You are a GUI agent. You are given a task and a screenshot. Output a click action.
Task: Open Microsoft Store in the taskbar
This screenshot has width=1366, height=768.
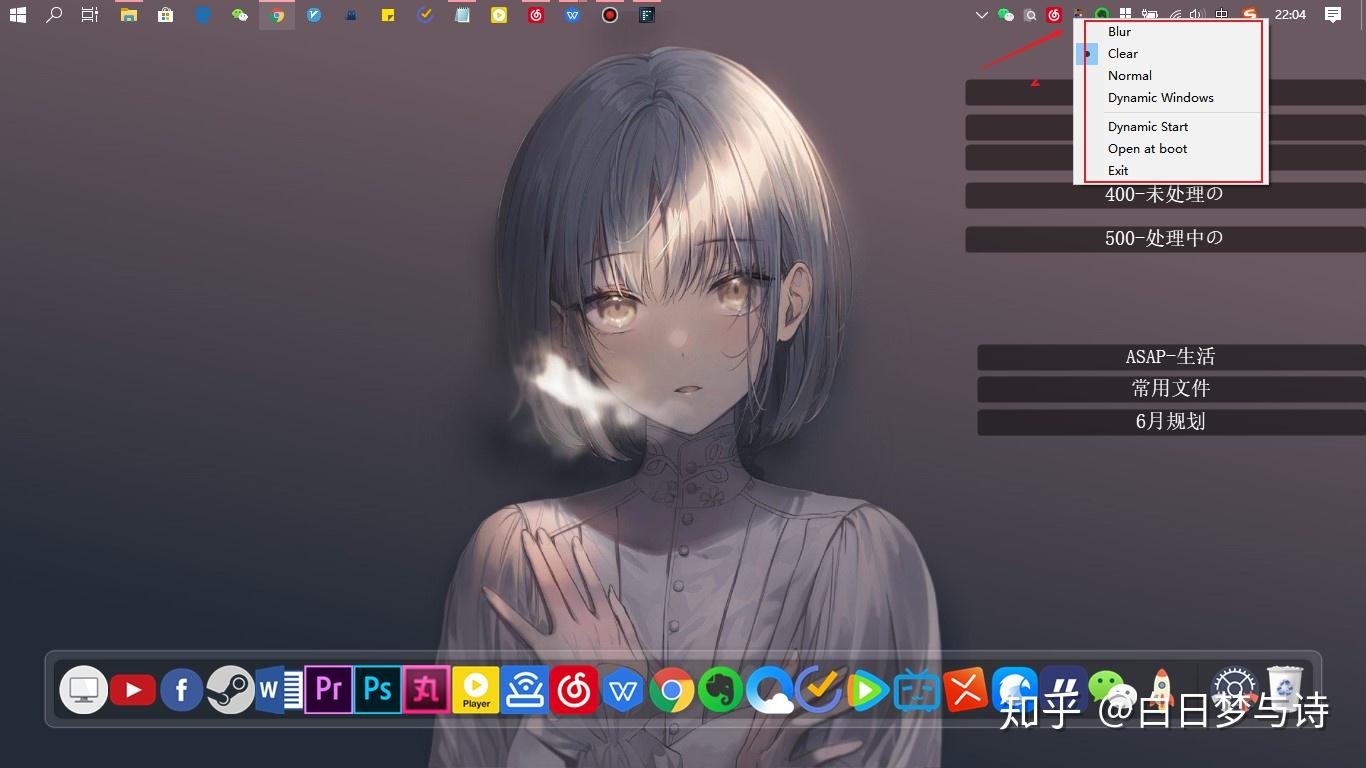point(166,15)
